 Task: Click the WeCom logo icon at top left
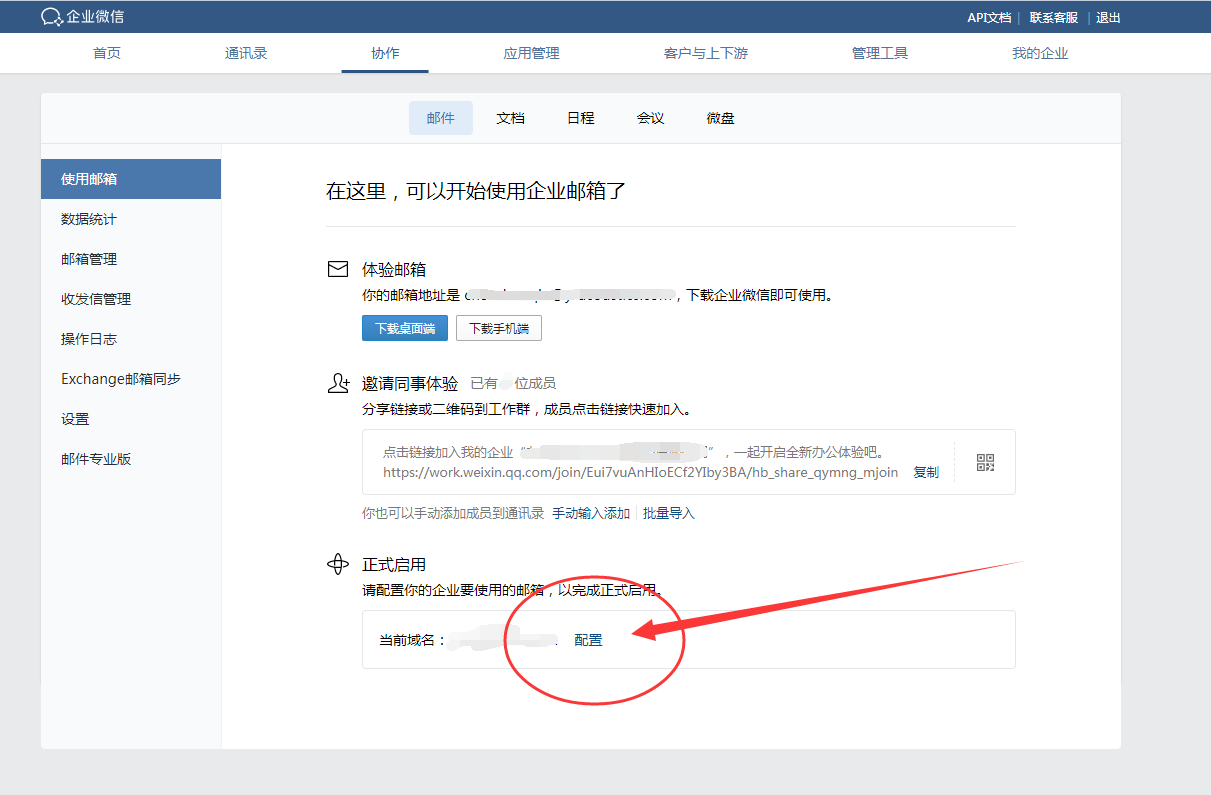coord(52,17)
